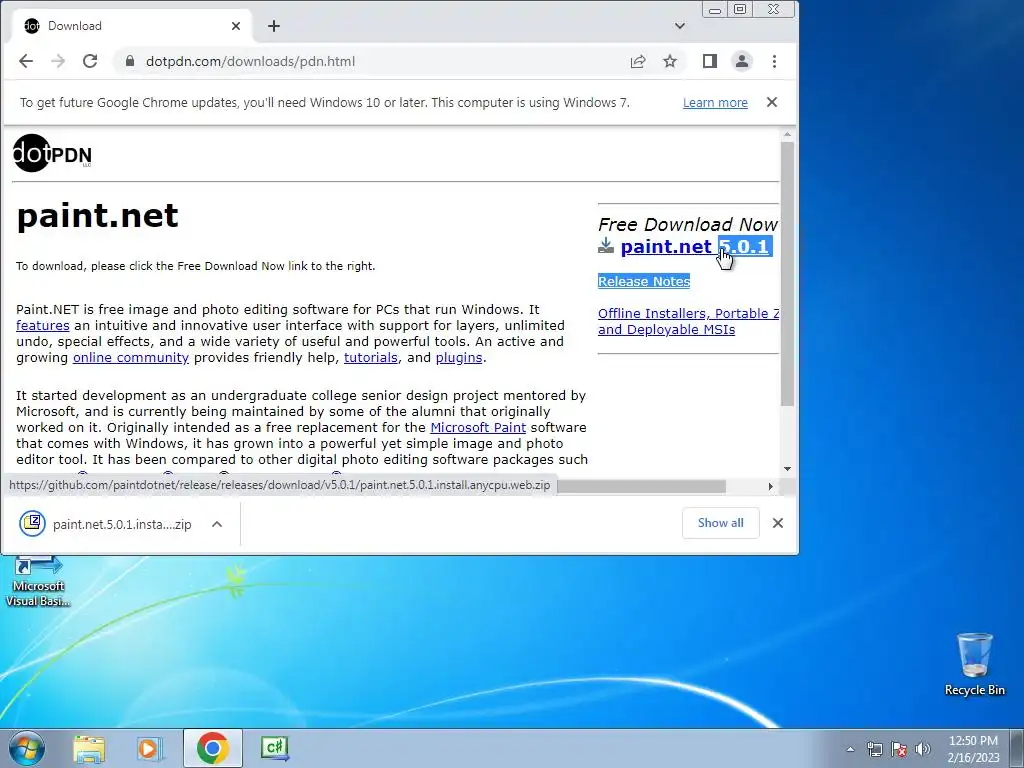
Task: Open Windows Explorer from the taskbar
Action: 89,748
